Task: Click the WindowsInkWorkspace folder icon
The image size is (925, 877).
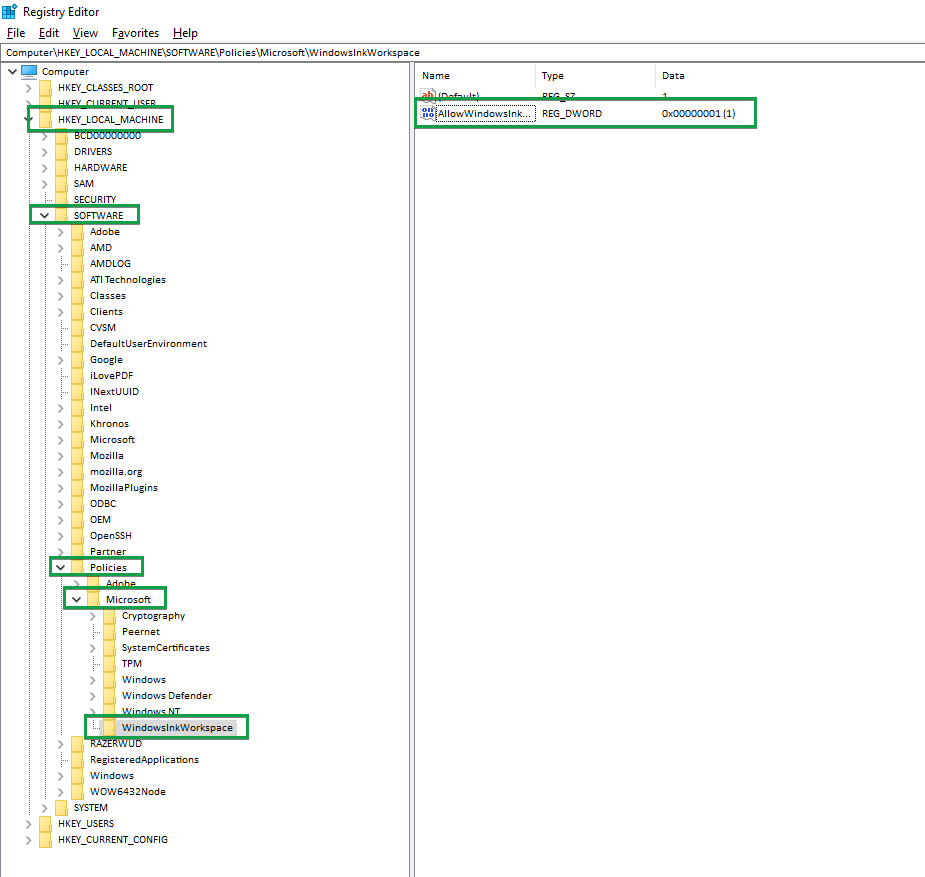Action: (108, 727)
